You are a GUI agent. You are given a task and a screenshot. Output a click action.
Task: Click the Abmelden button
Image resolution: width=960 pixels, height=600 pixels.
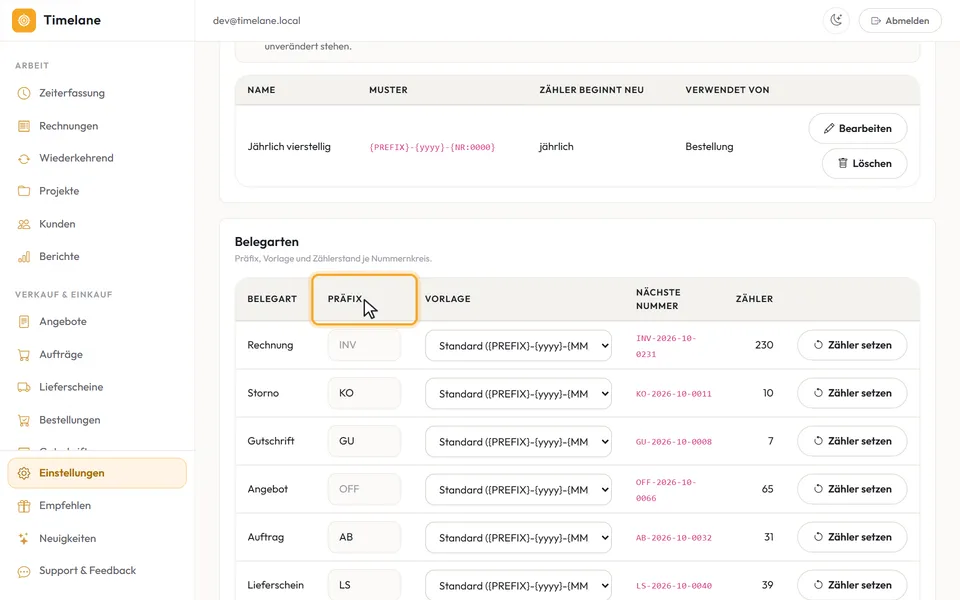(x=900, y=20)
